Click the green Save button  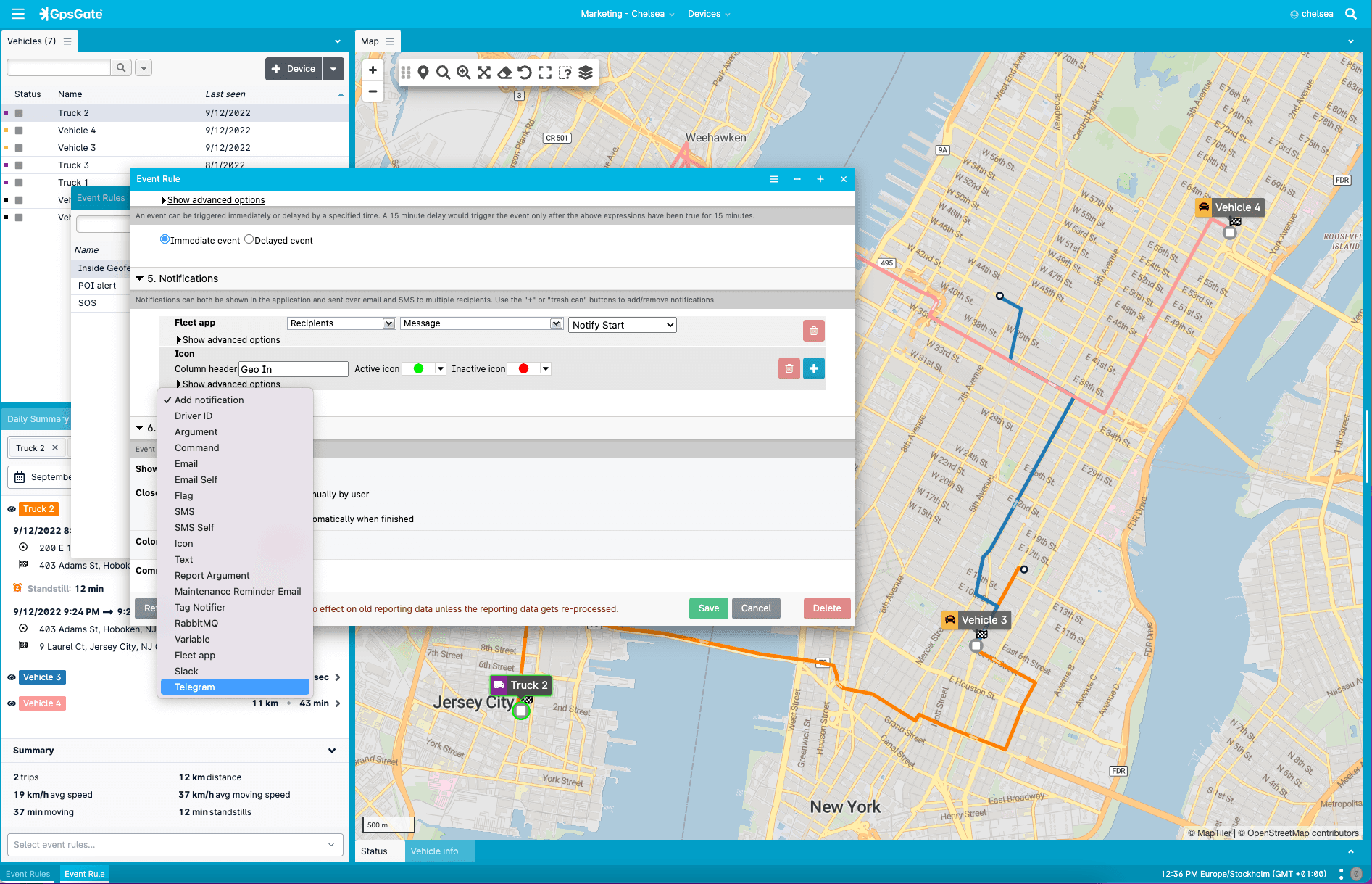708,608
